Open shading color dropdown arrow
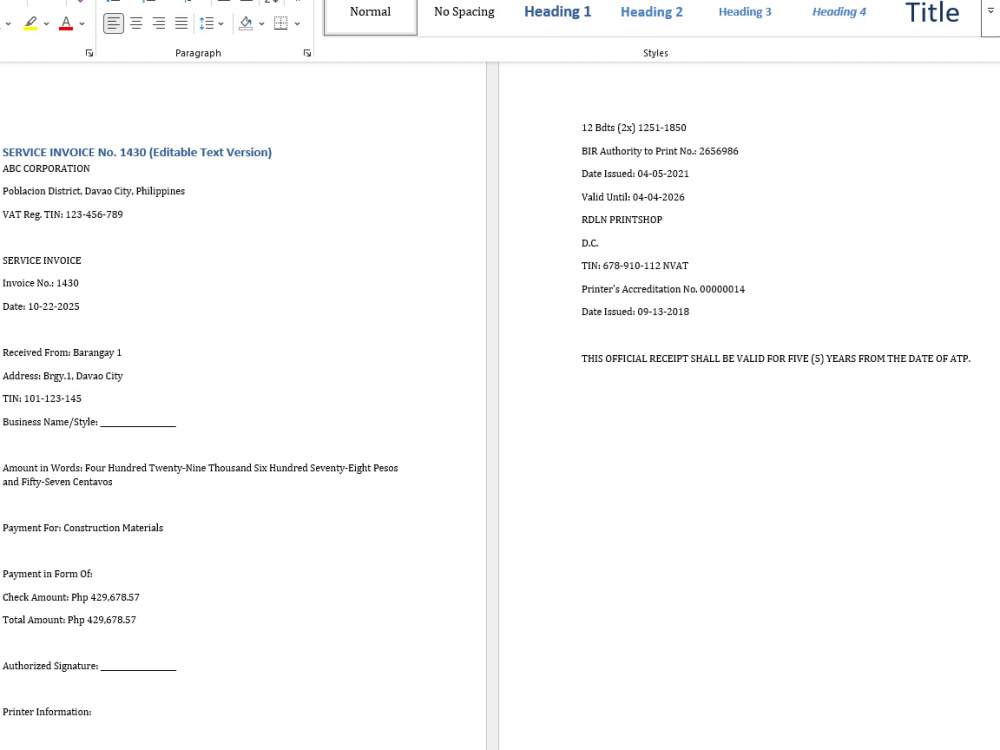 pyautogui.click(x=261, y=24)
